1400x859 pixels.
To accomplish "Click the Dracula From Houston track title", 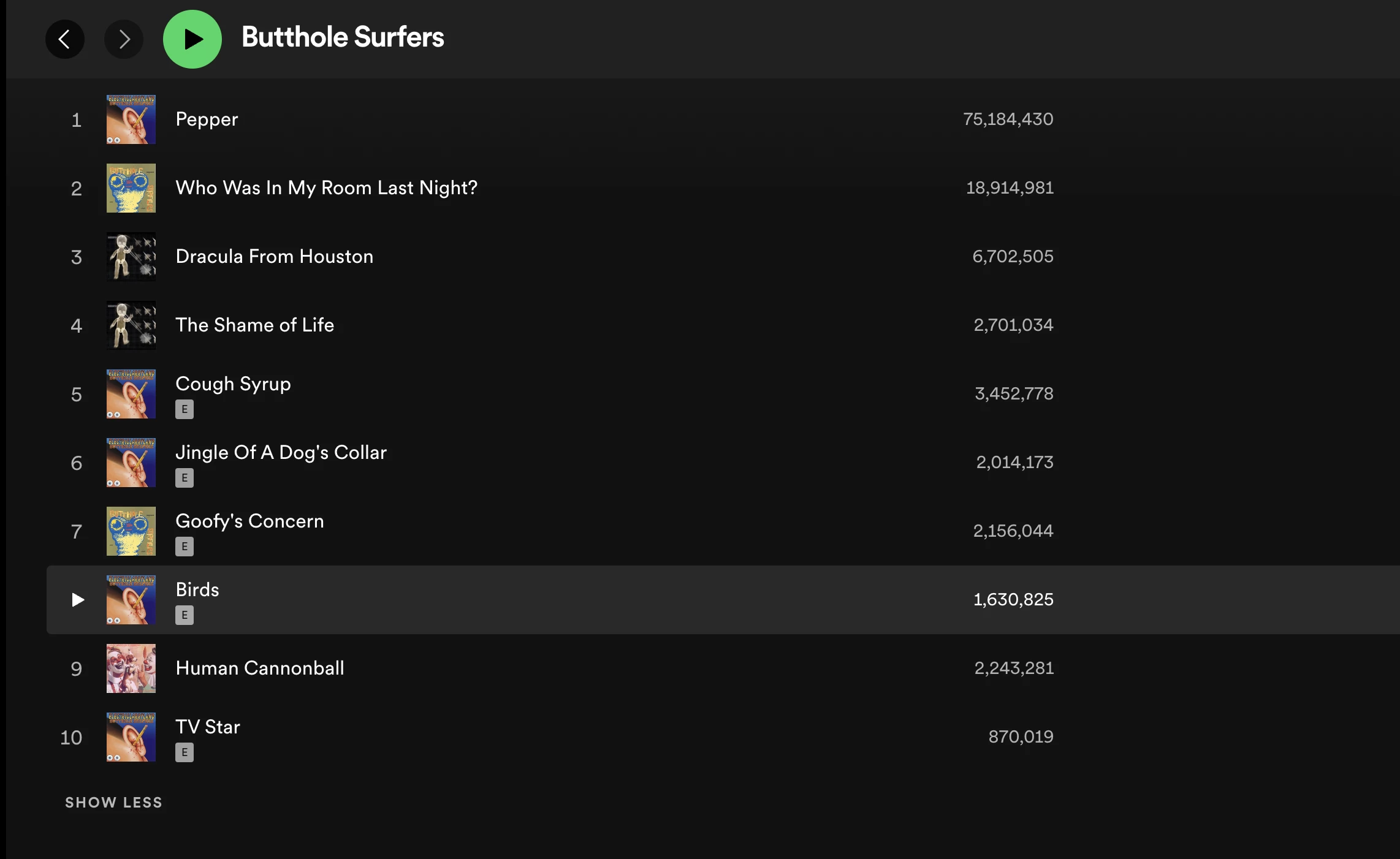I will (274, 257).
